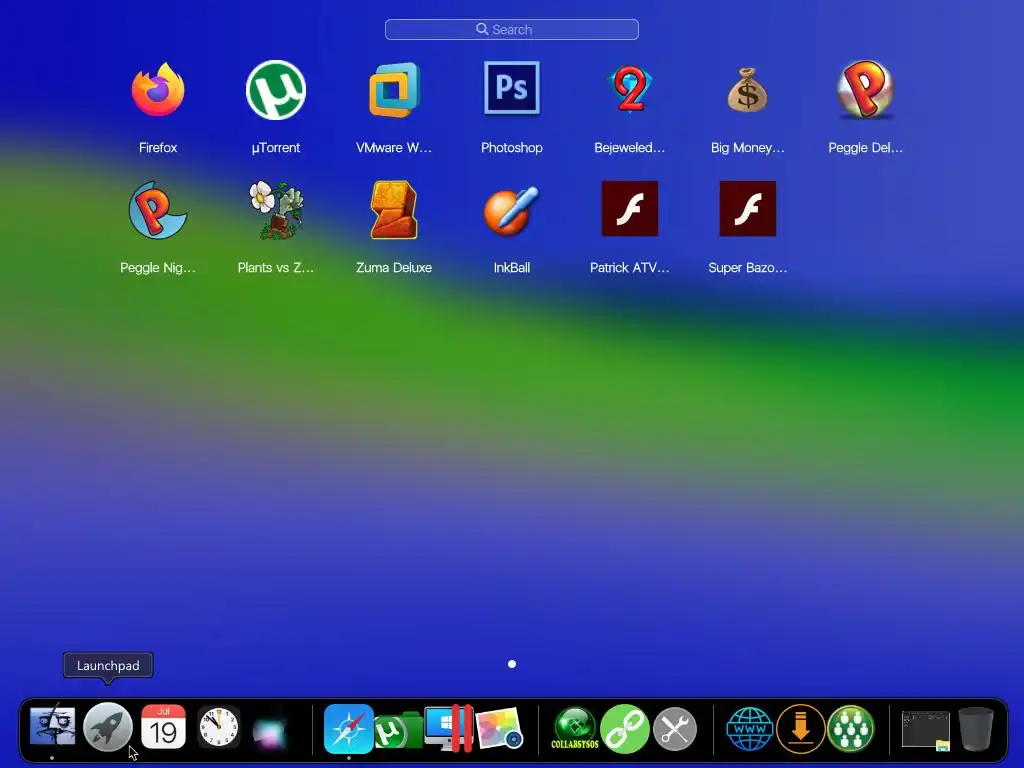Launch Photoshop from the app grid

click(512, 88)
